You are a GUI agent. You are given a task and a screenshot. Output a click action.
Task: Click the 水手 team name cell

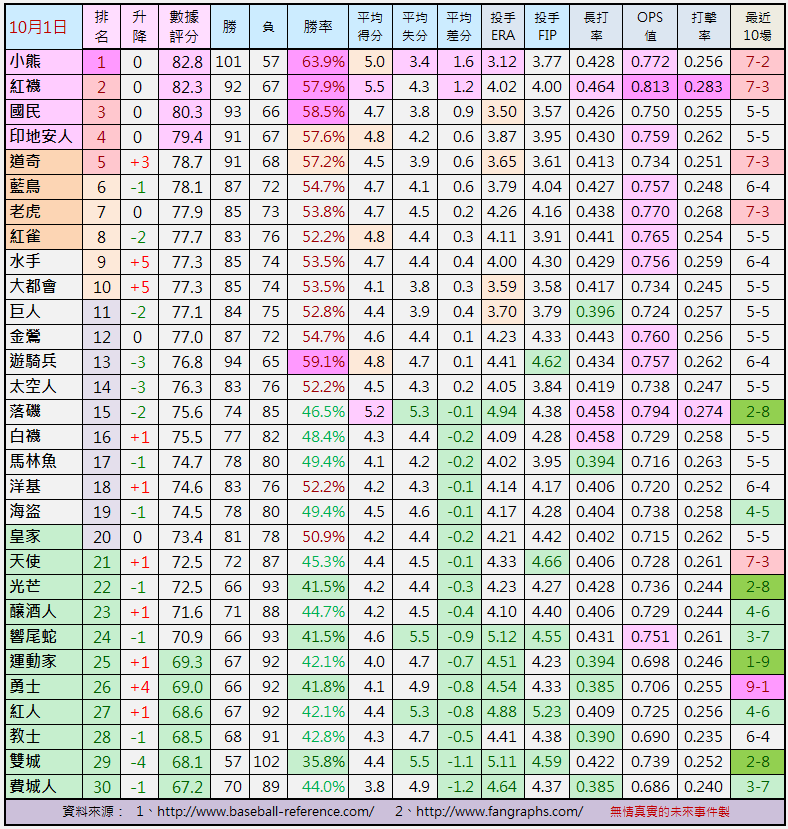click(44, 262)
